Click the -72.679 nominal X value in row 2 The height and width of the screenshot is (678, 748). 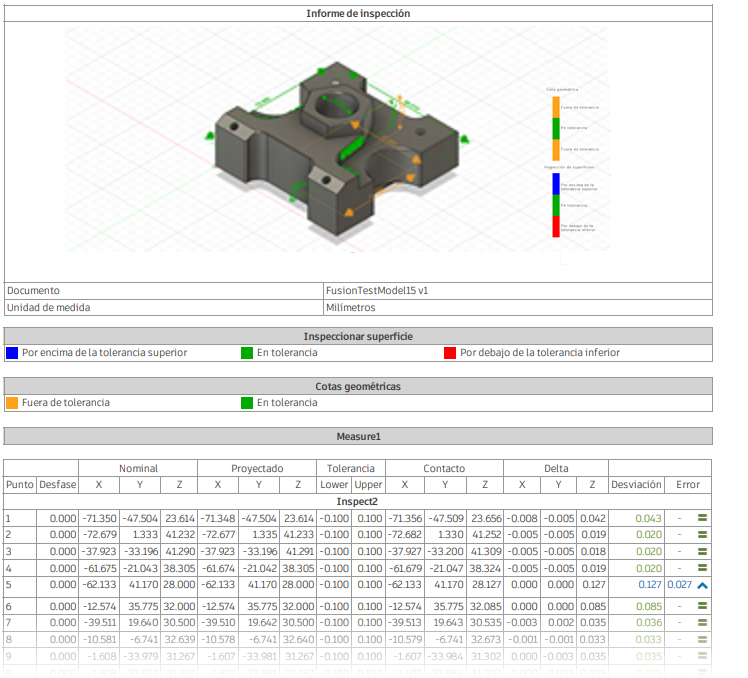[x=99, y=534]
